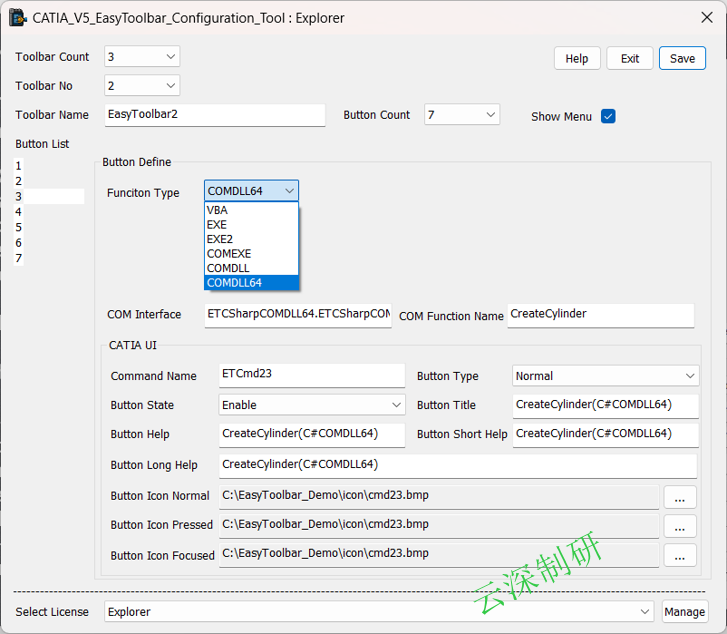Click the Button Icon Focused path field
The height and width of the screenshot is (634, 727).
point(439,555)
